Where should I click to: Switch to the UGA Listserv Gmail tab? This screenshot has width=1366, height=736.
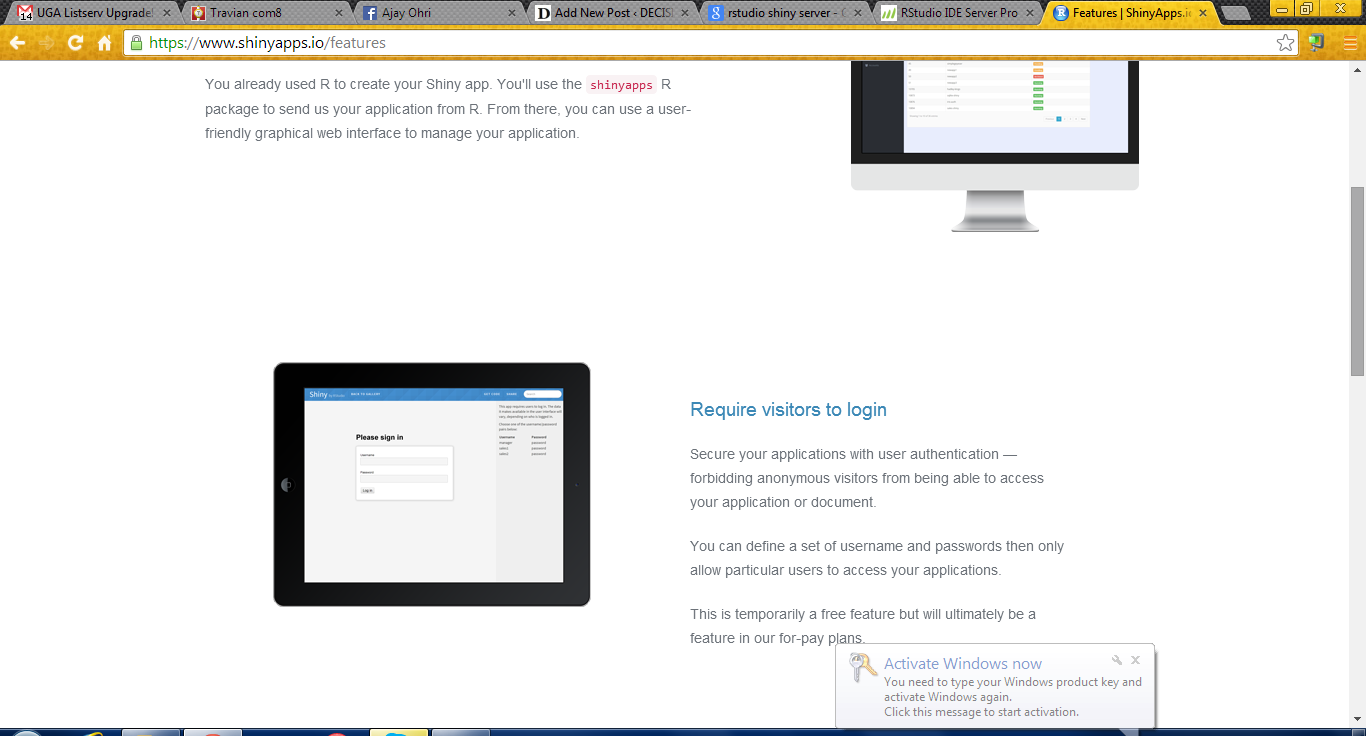point(90,13)
